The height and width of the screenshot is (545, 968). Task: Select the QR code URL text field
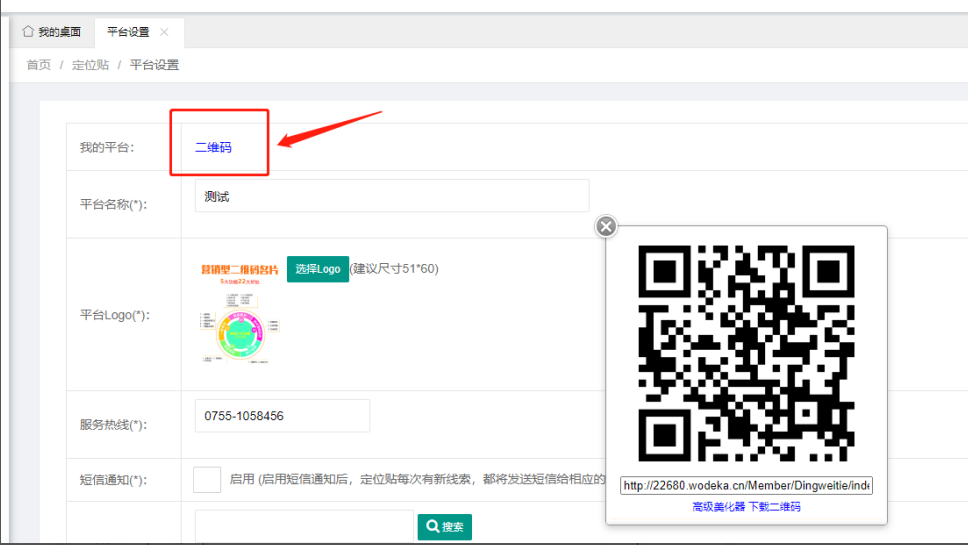coord(746,485)
